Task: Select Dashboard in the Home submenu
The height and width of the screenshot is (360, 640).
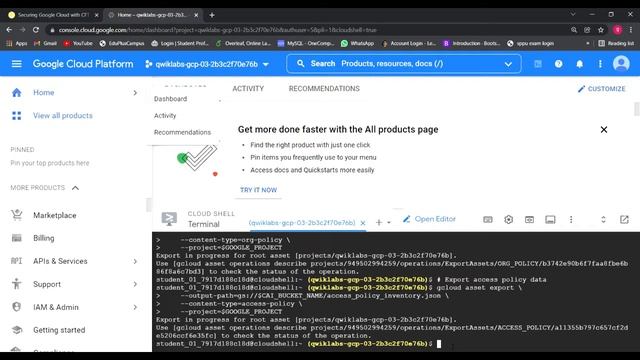Action: [170, 99]
